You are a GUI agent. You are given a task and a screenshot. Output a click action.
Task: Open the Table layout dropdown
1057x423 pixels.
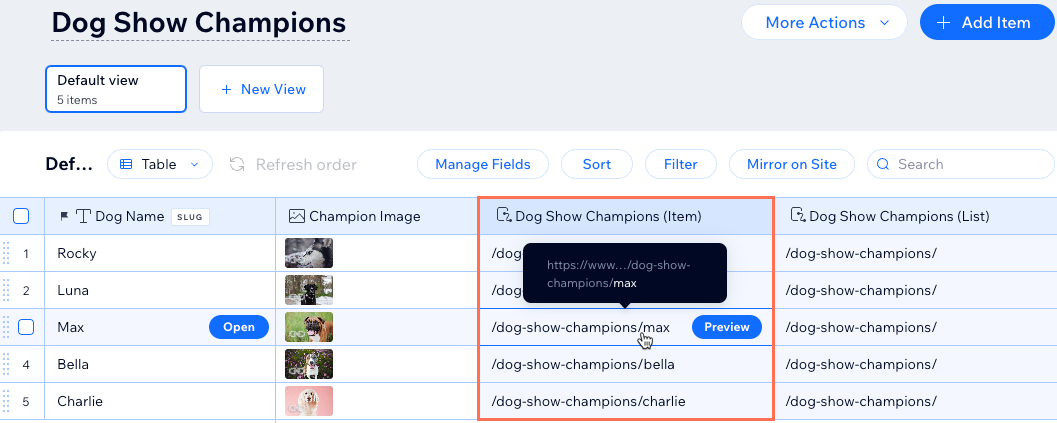coord(160,165)
